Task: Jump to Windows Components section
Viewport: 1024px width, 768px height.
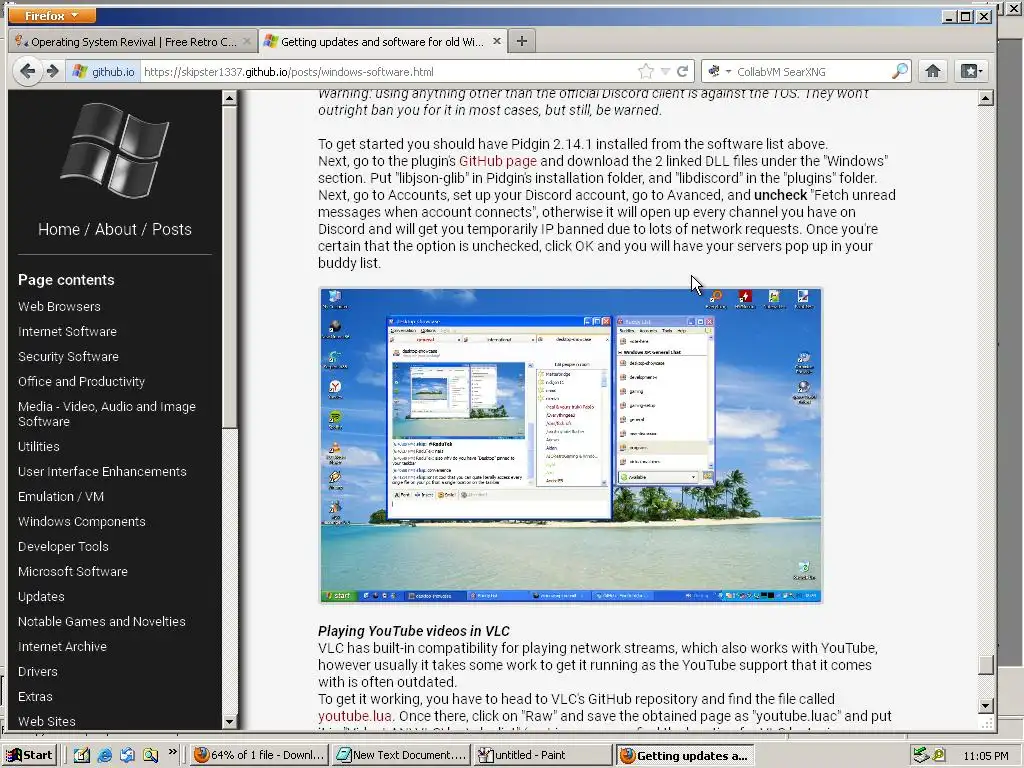Action: [x=82, y=521]
